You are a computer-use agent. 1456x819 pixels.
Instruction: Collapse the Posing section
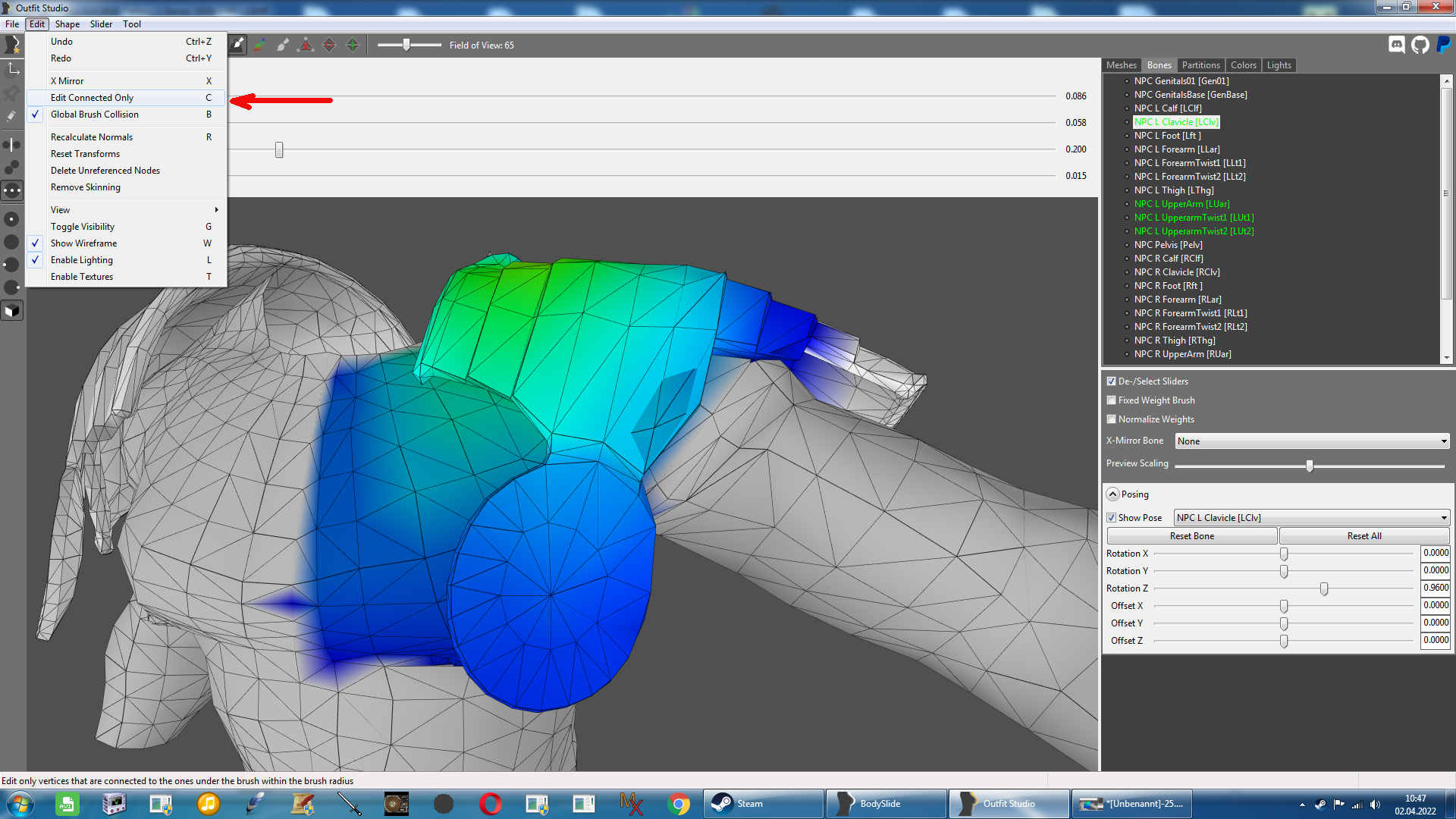point(1112,494)
